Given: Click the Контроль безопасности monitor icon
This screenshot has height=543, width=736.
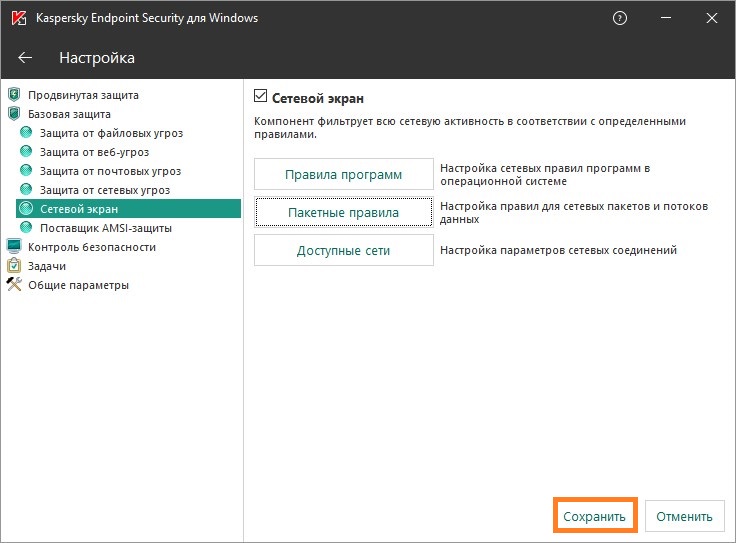Looking at the screenshot, I should [x=14, y=247].
